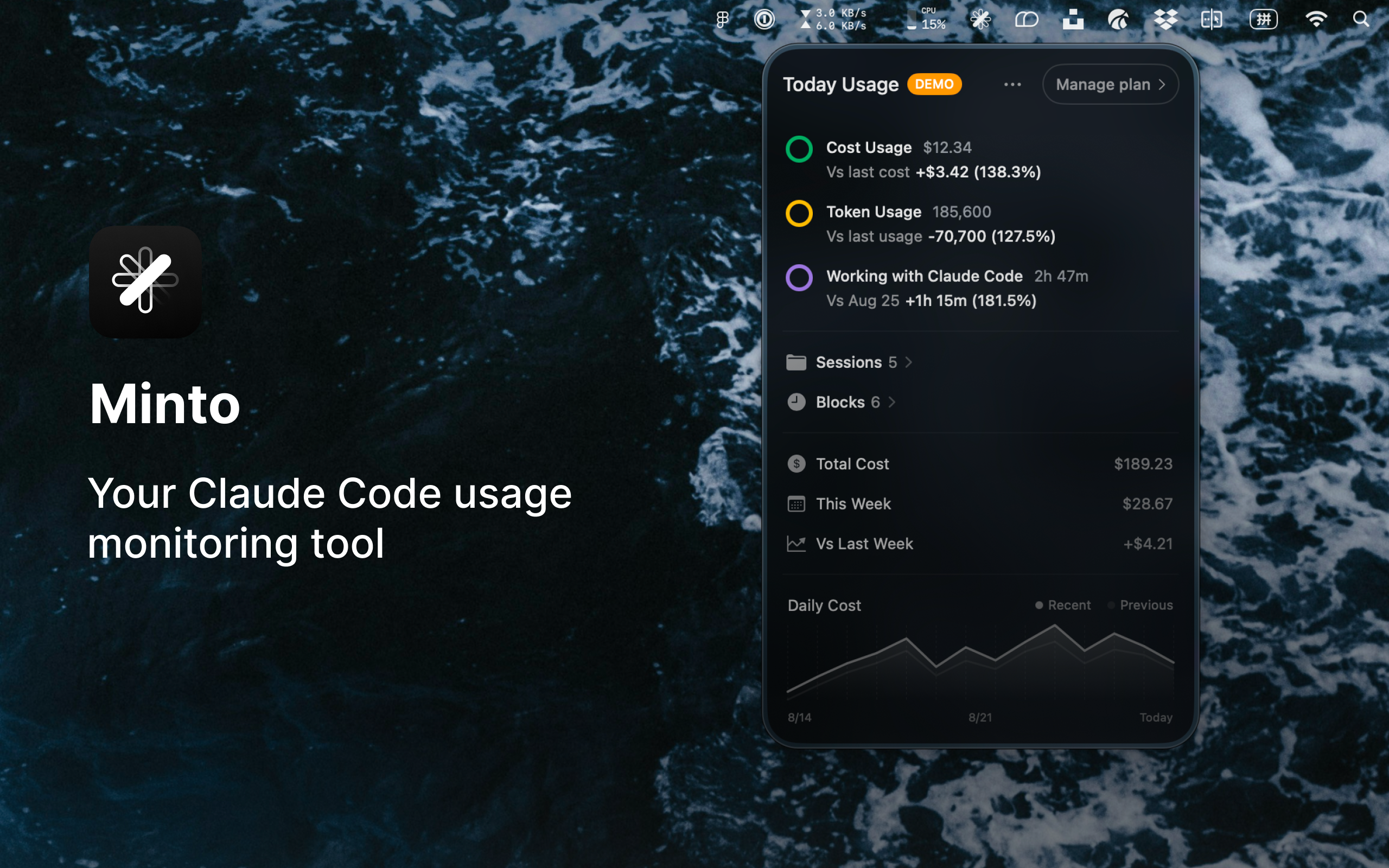
Task: Click the Minto asterisk menu bar icon
Action: (x=980, y=20)
